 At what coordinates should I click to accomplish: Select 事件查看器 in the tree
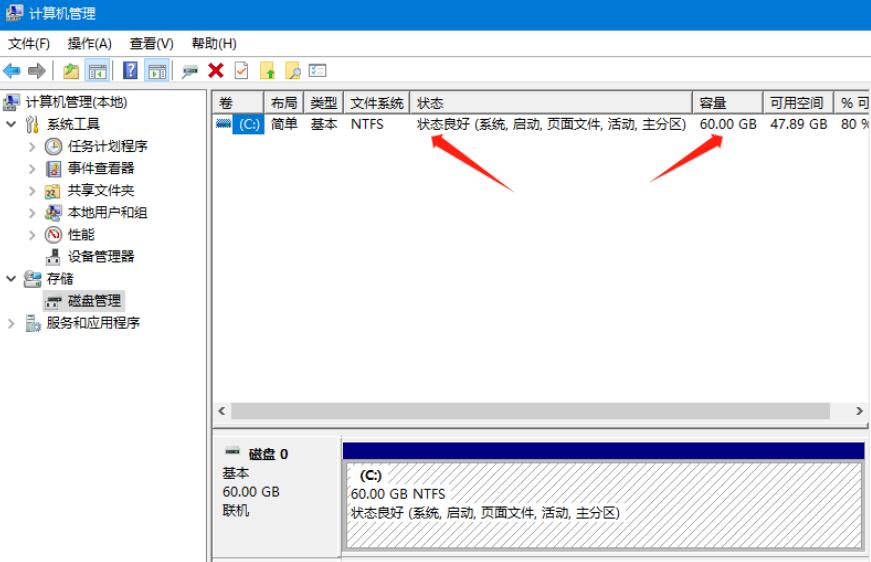point(101,168)
